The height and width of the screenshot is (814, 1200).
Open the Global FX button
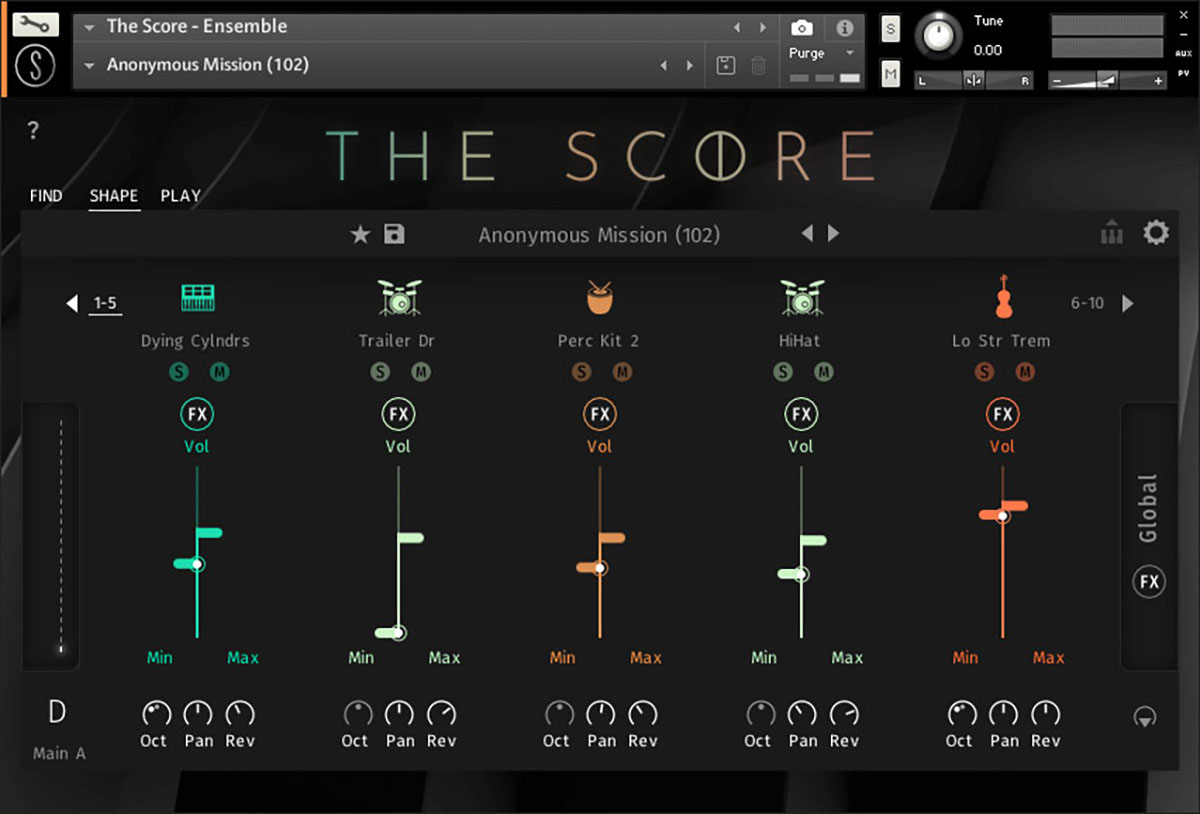1149,582
